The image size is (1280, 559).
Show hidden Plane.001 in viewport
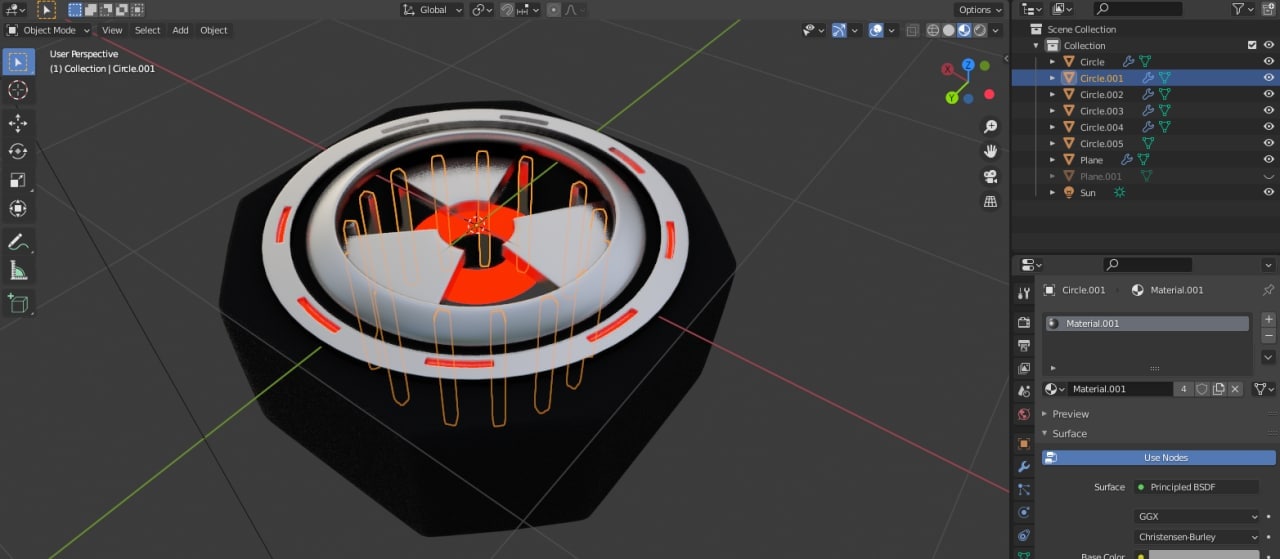click(1268, 176)
